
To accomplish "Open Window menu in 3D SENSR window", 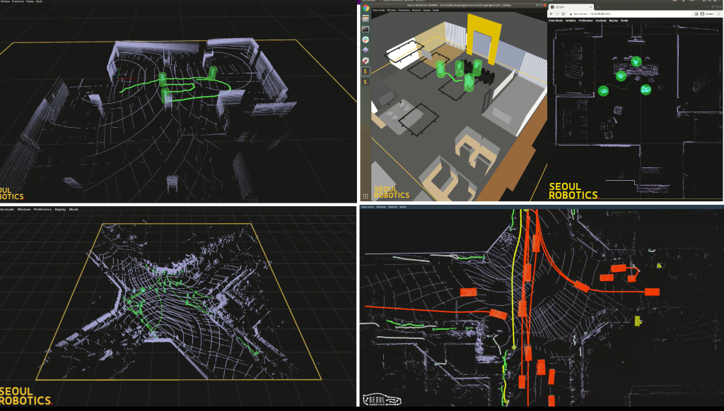I will 391,10.
